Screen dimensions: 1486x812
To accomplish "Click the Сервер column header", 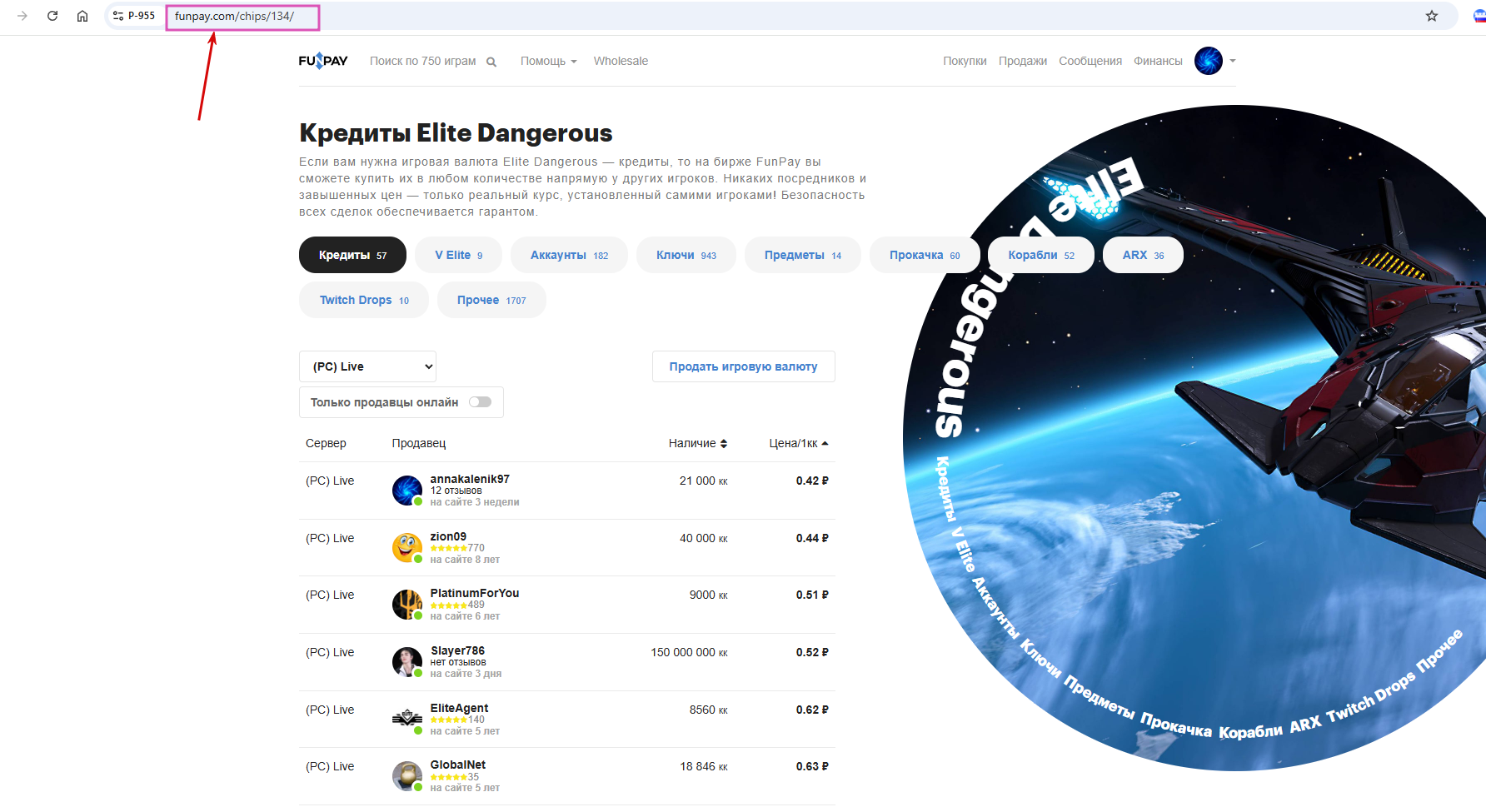I will (326, 444).
